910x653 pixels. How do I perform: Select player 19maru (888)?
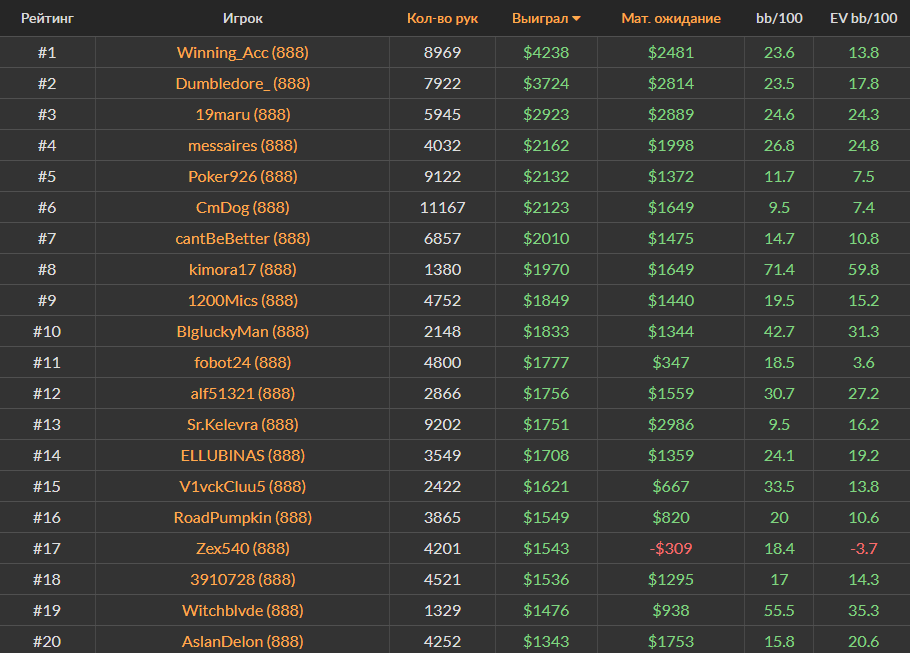243,115
